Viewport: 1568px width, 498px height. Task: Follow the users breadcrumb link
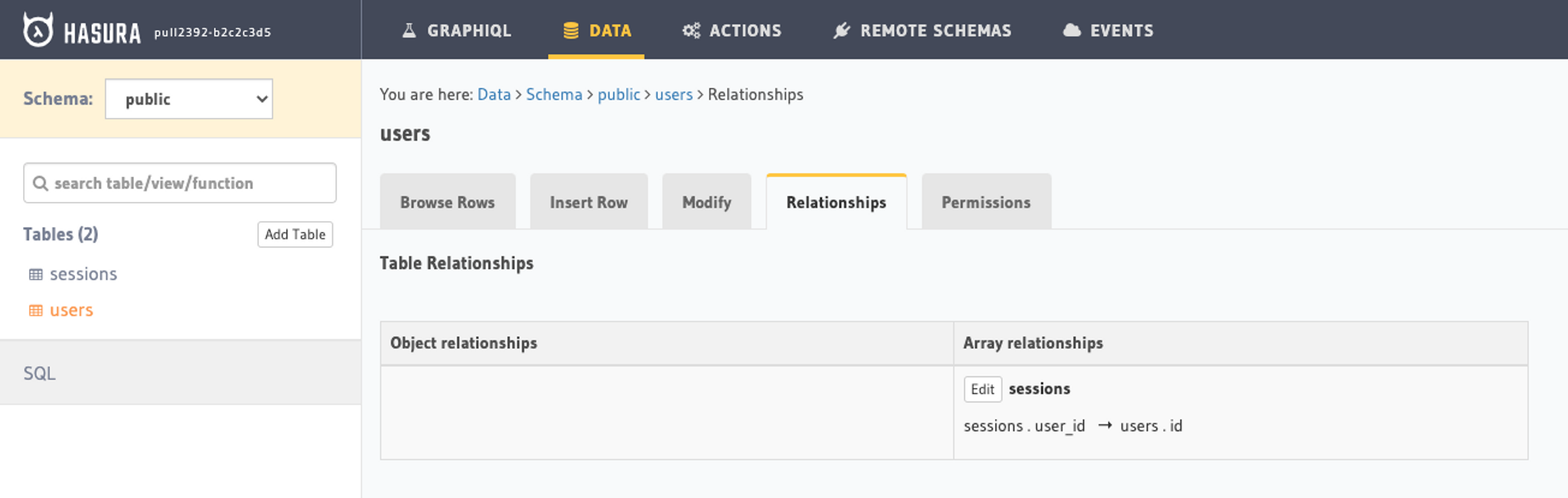point(674,94)
